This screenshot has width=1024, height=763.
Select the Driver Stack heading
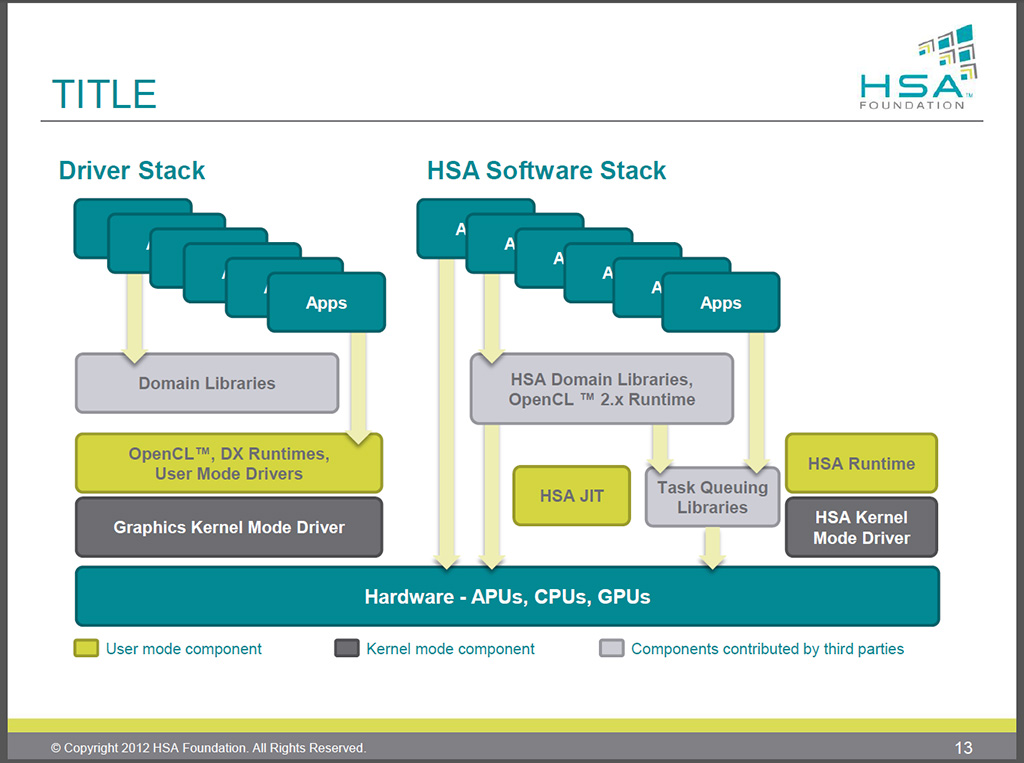[132, 170]
